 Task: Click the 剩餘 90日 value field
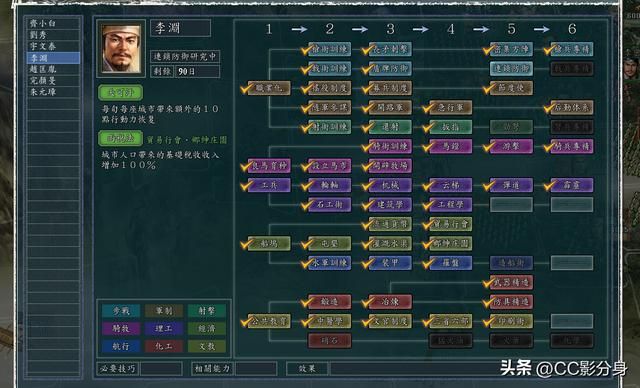198,71
